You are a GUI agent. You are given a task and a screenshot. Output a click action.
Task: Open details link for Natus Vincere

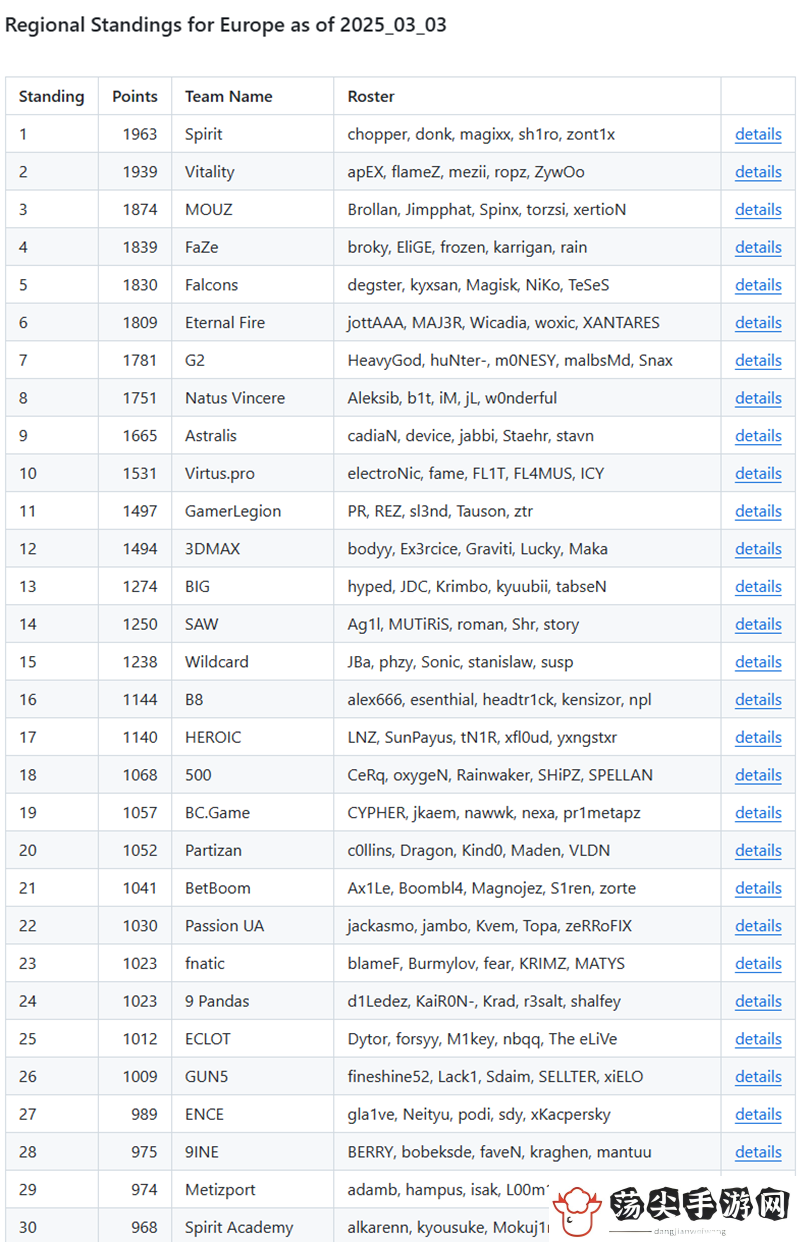click(758, 398)
